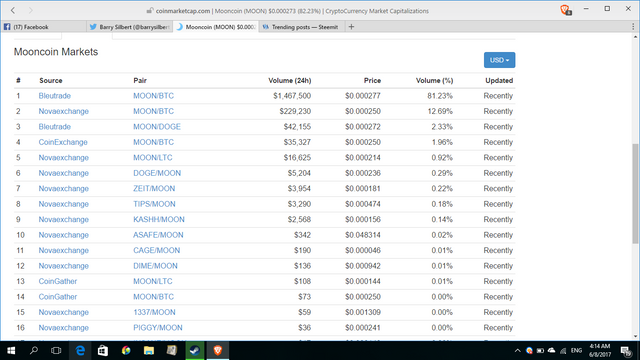Click the Price column header
Image resolution: width=640 pixels, height=360 pixels.
tap(372, 80)
